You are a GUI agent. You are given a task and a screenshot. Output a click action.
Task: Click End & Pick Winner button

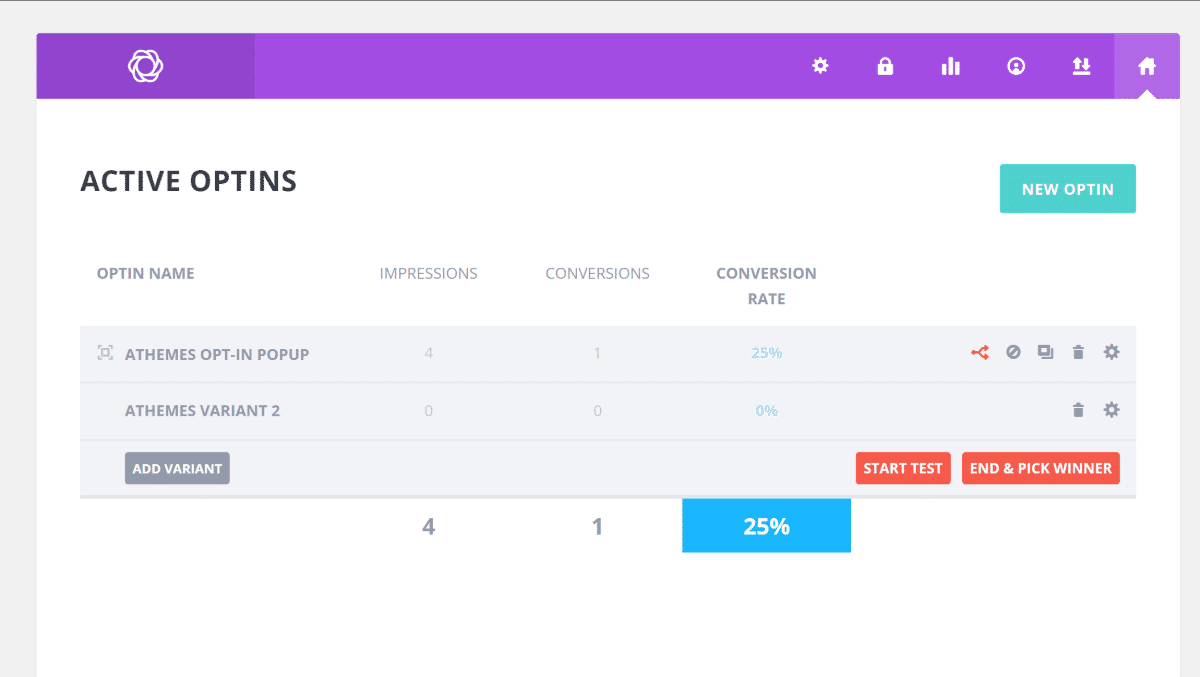coord(1040,468)
